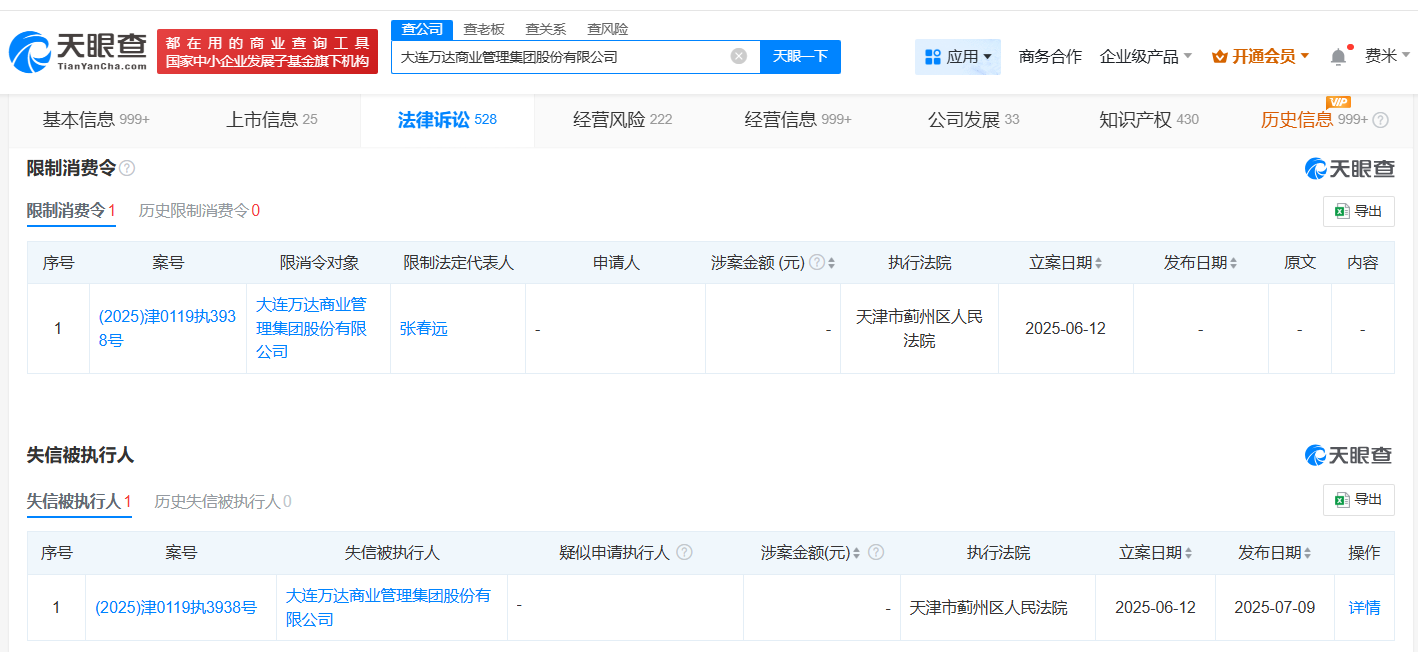Sort 限制消费令 table by 发布日期
Screen dimensions: 1418x652
click(1233, 263)
